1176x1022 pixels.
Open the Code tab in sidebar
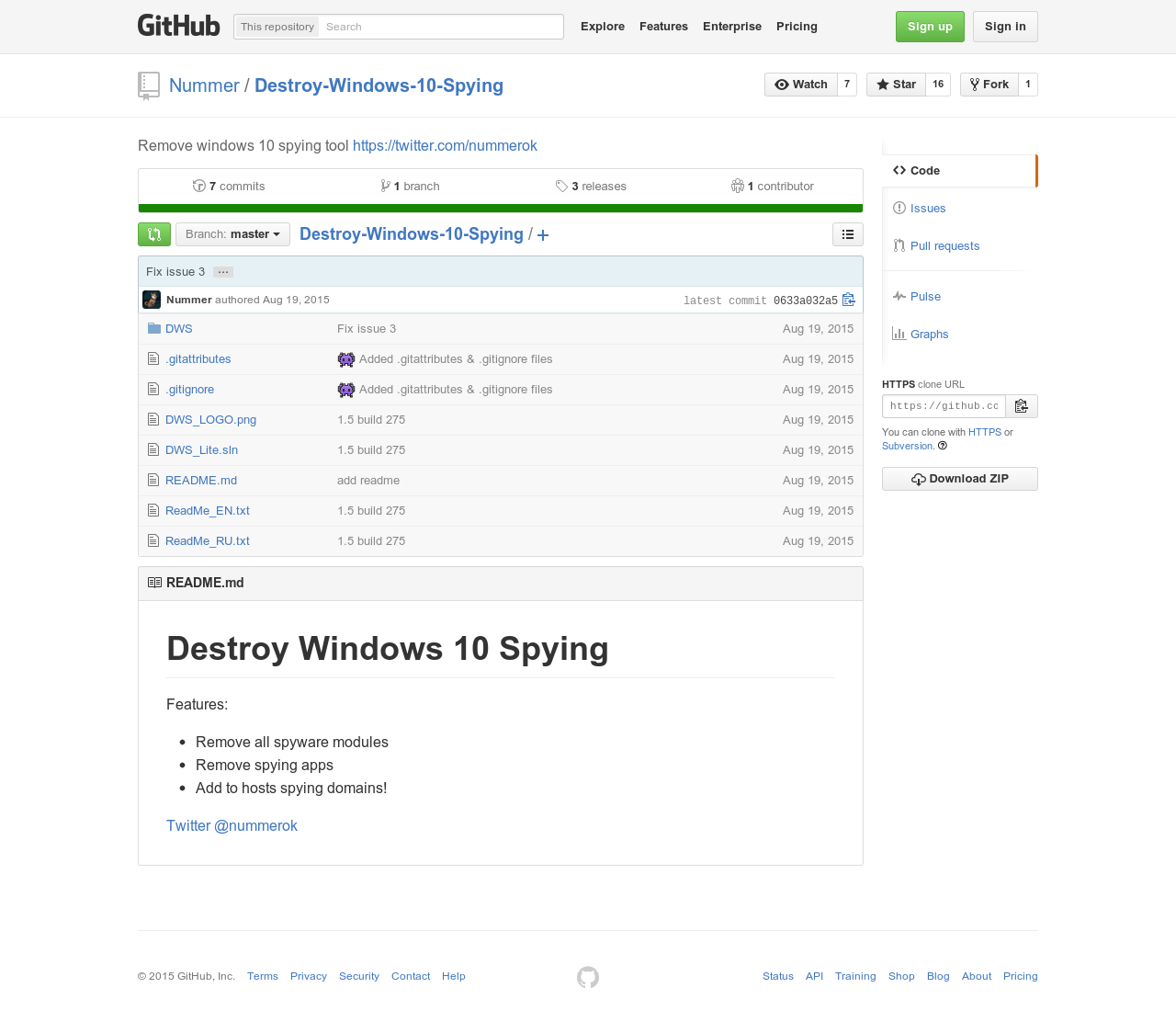[959, 171]
